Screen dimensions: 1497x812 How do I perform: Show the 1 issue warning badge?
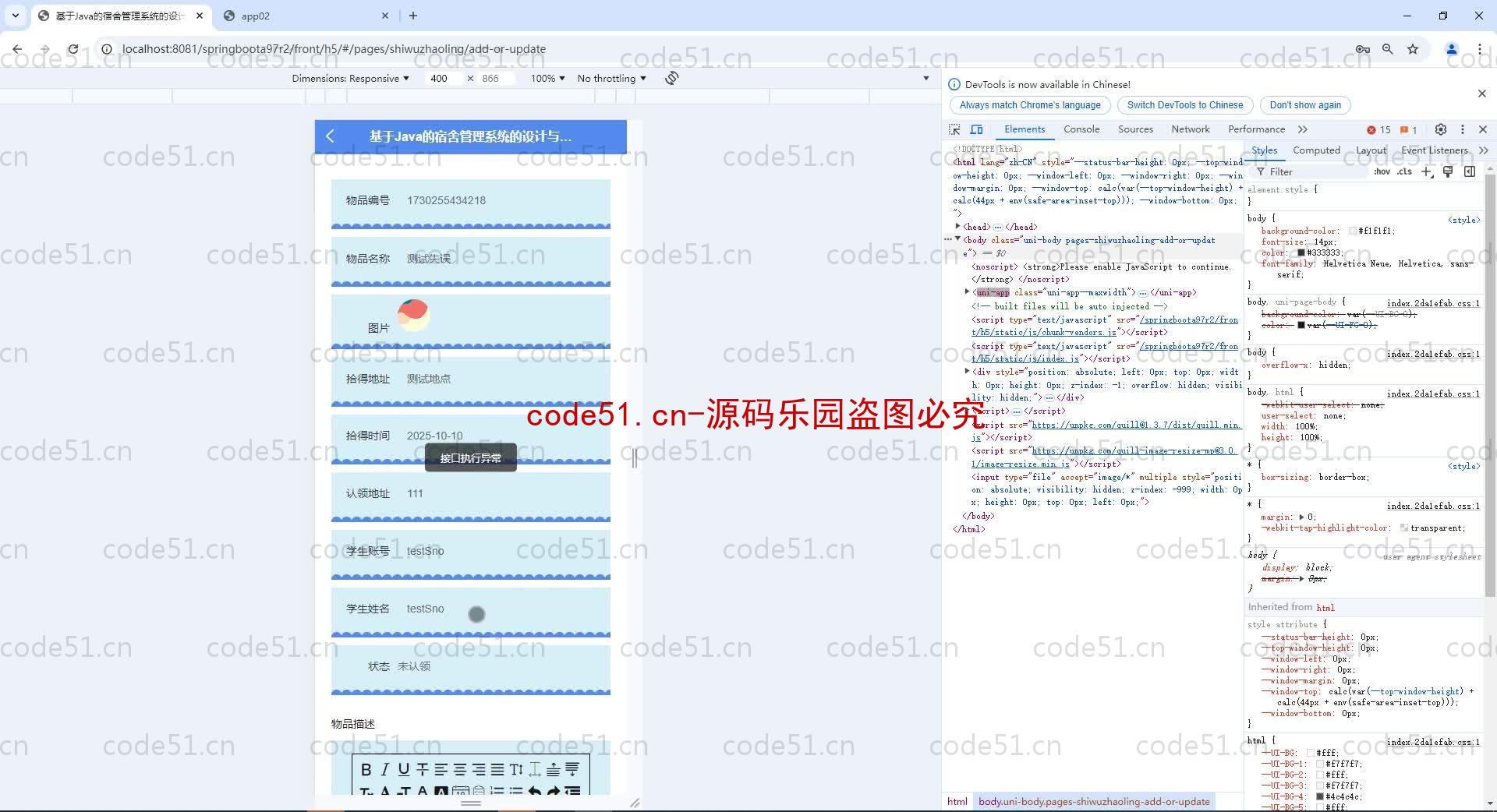click(1408, 129)
